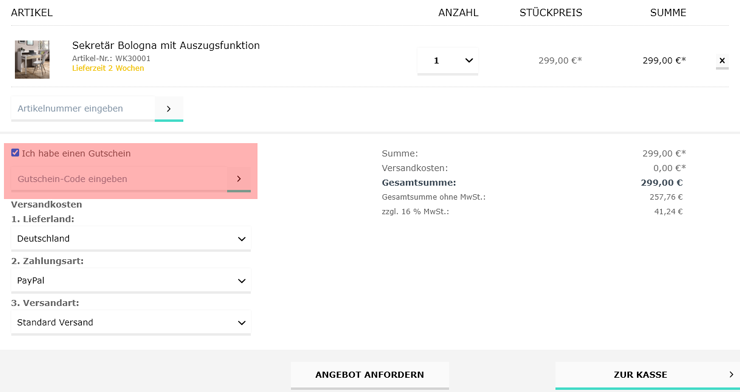Focus the 'Gutschein-Code eingeben' field
Image resolution: width=740 pixels, height=392 pixels.
(x=119, y=179)
